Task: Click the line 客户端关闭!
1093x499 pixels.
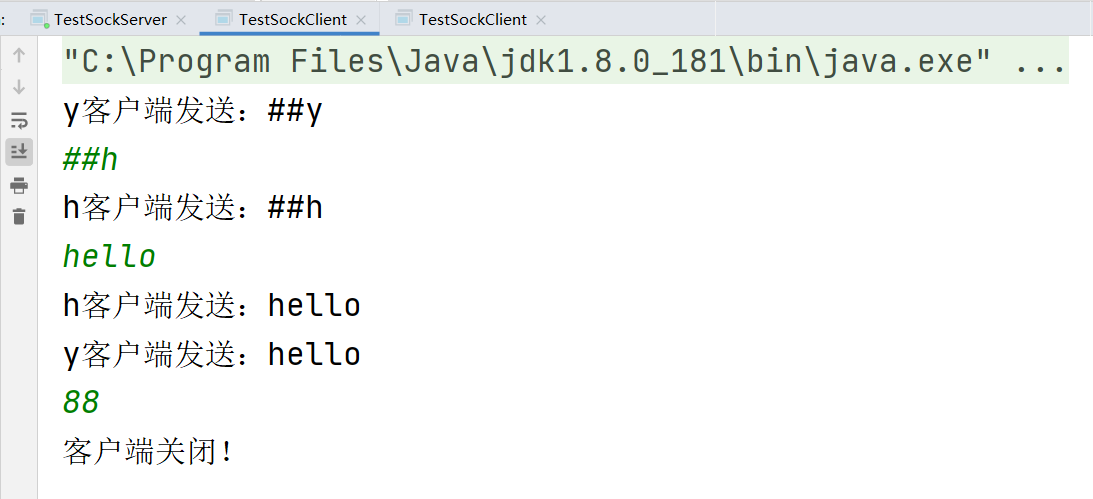Action: click(x=150, y=452)
